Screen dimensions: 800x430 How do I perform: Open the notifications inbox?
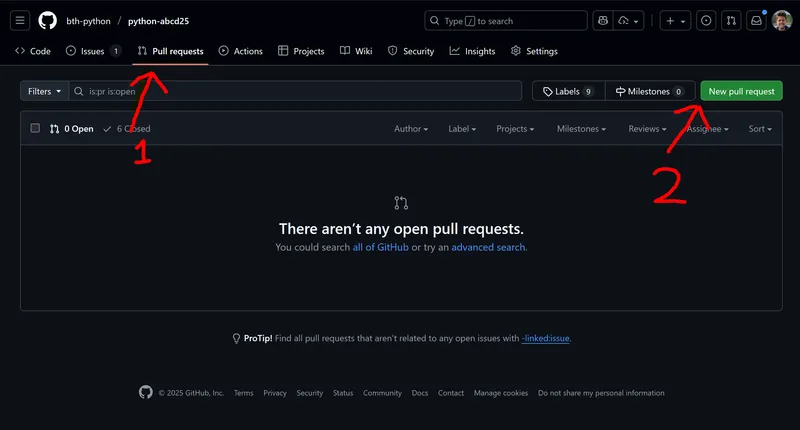point(756,21)
